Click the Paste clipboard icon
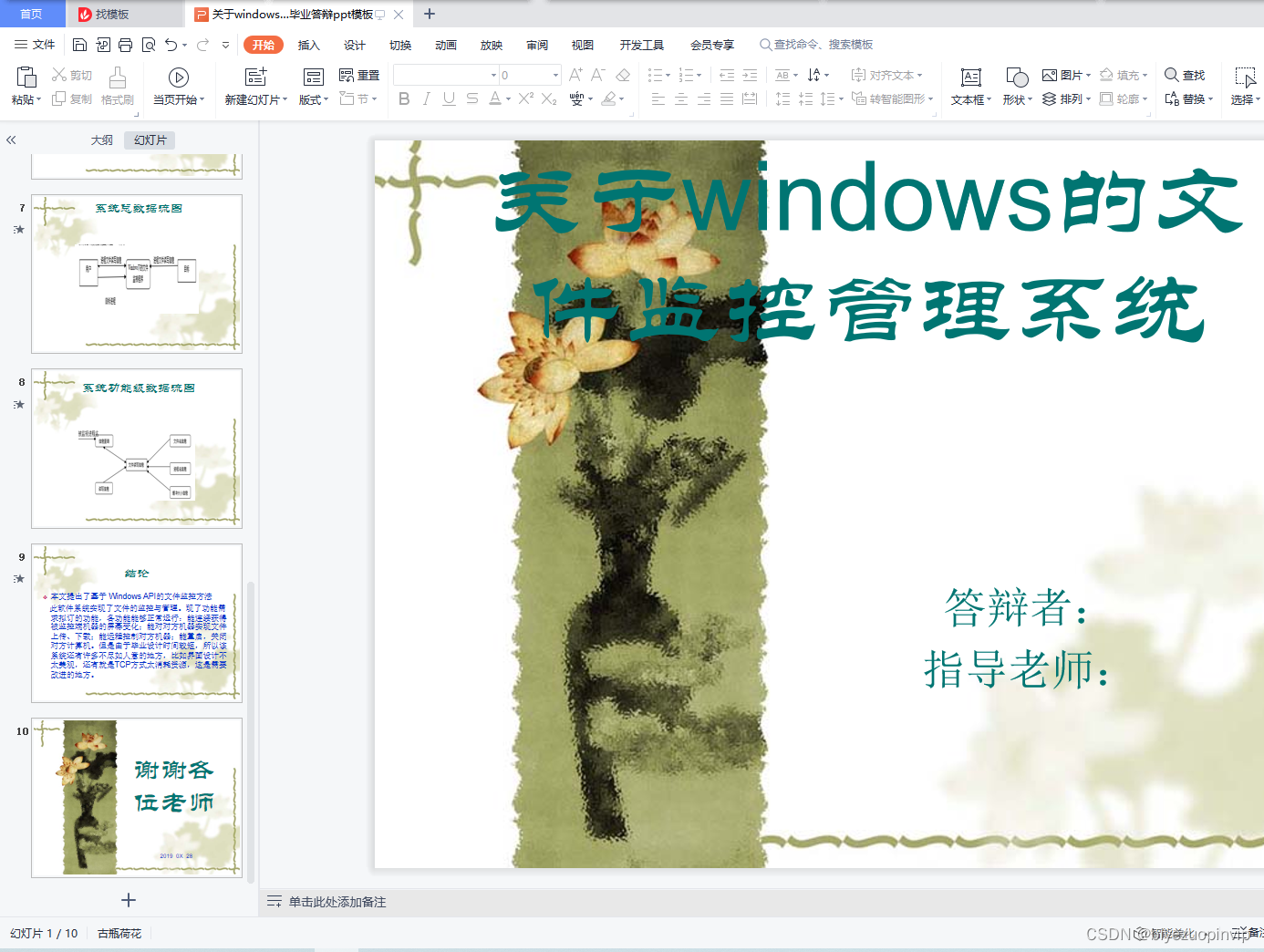Viewport: 1264px width, 952px height. (26, 78)
